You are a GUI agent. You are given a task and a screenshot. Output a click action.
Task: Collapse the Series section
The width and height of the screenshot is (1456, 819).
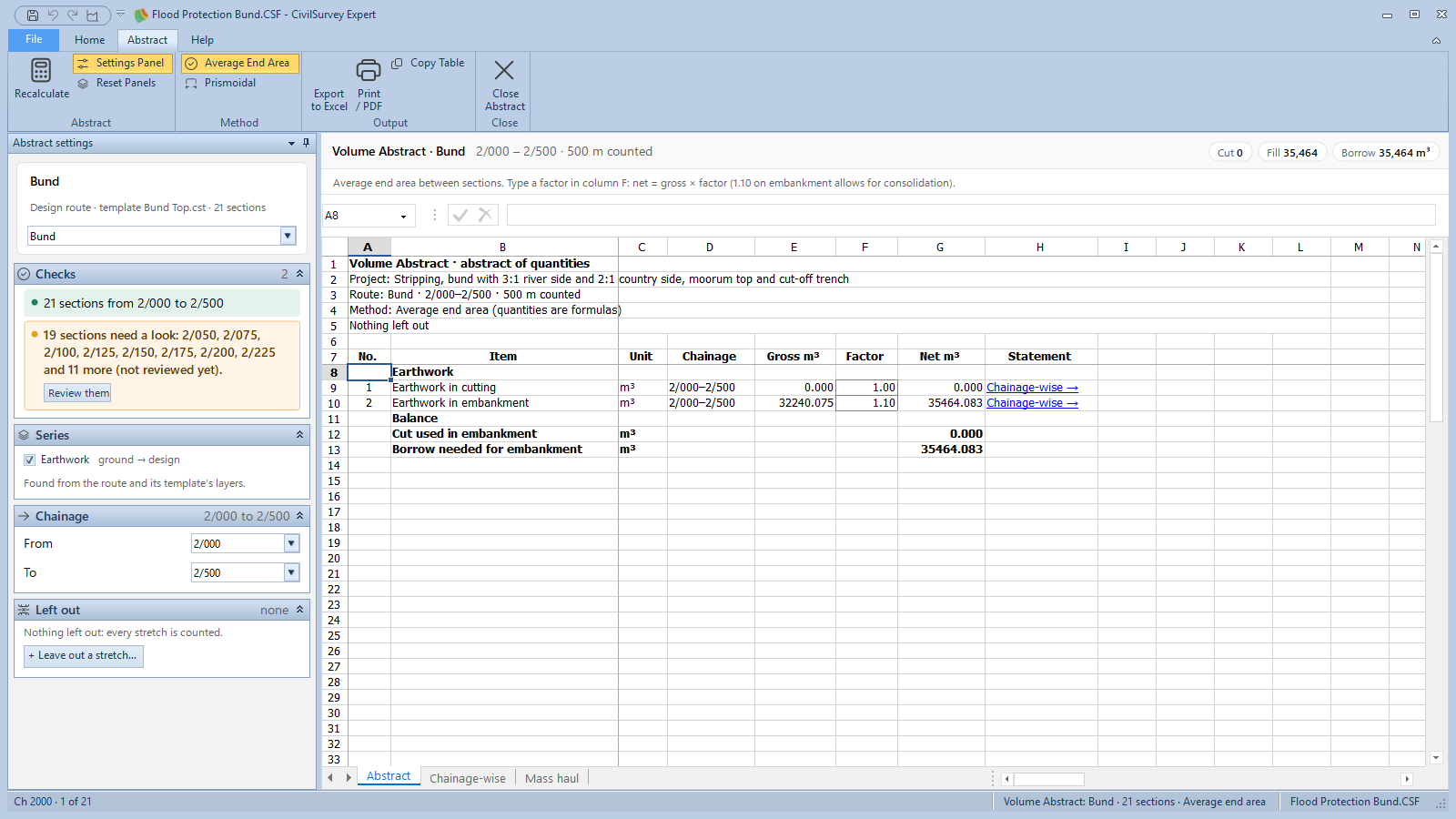[299, 435]
